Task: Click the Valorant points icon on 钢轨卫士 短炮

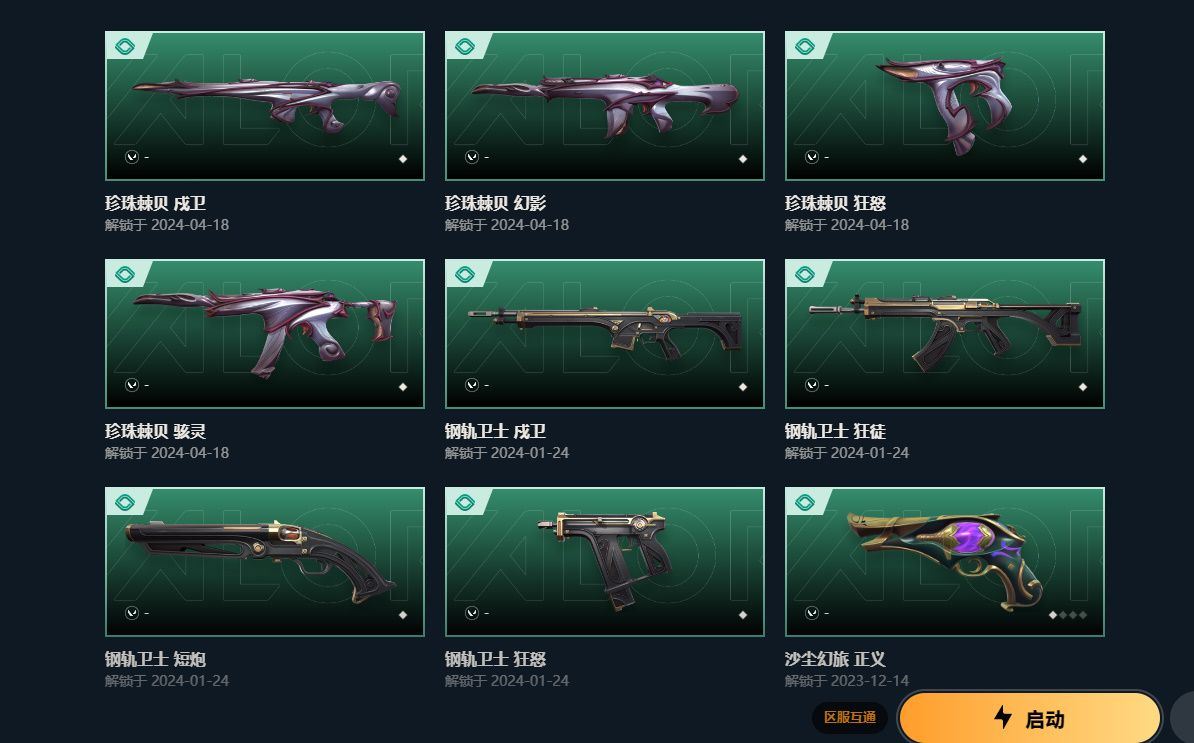Action: 132,613
